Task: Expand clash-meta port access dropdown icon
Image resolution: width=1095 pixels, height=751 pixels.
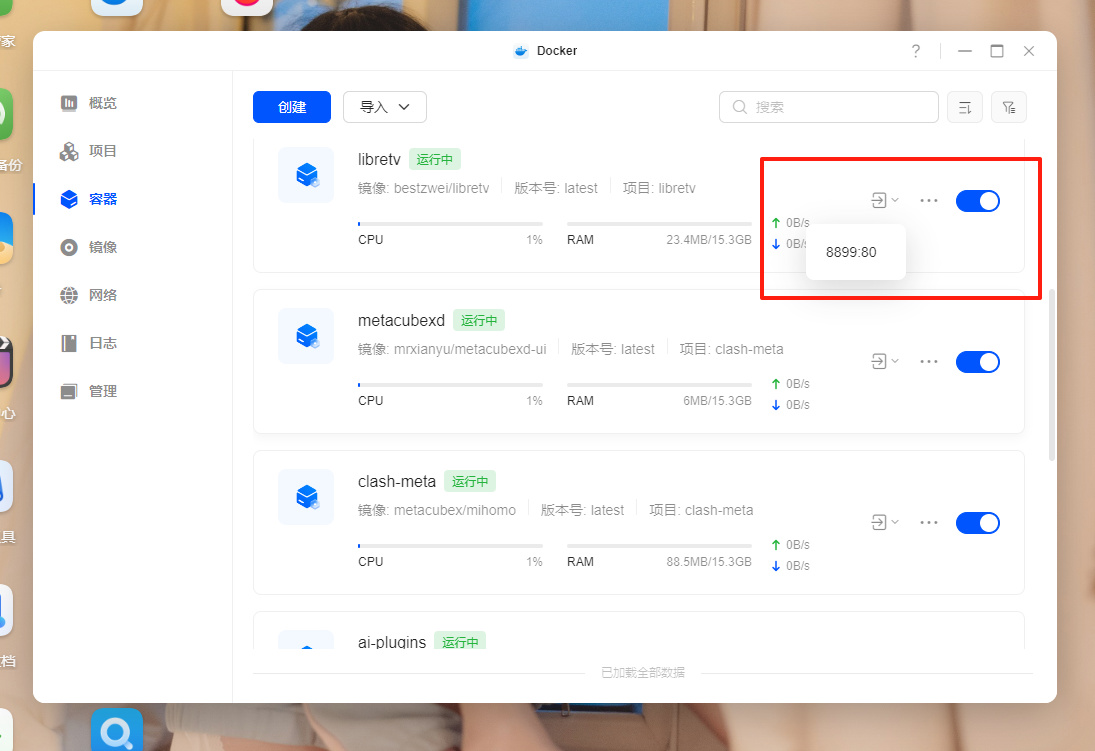Action: coord(885,523)
